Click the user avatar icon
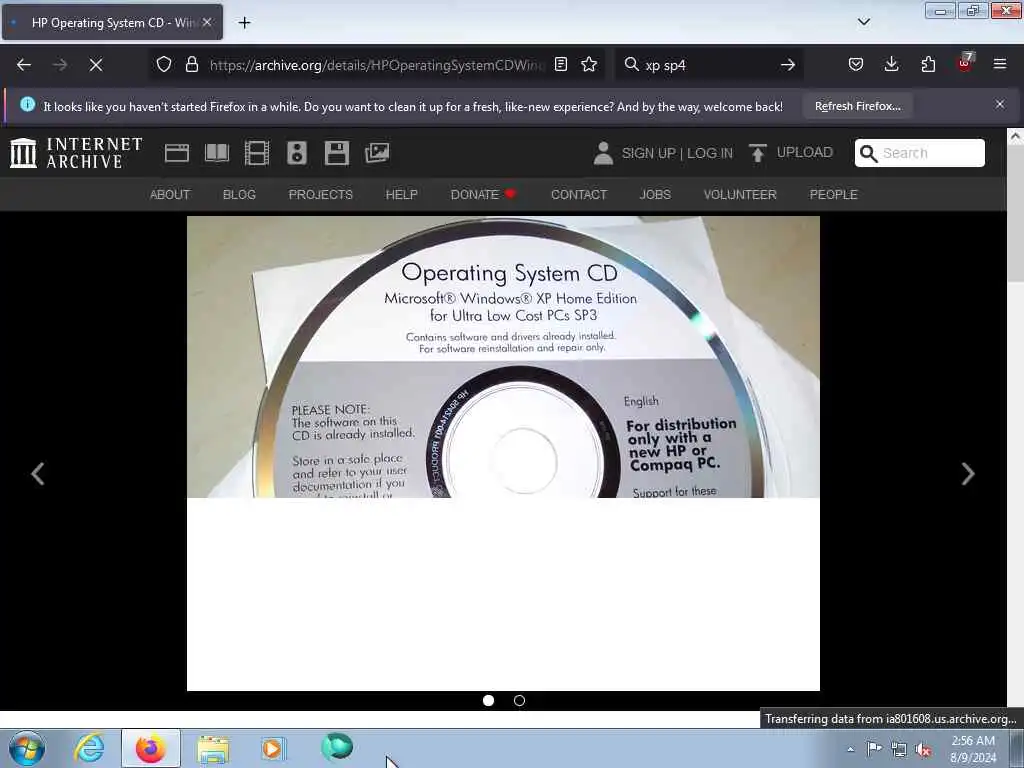Viewport: 1024px width, 768px height. click(x=603, y=153)
